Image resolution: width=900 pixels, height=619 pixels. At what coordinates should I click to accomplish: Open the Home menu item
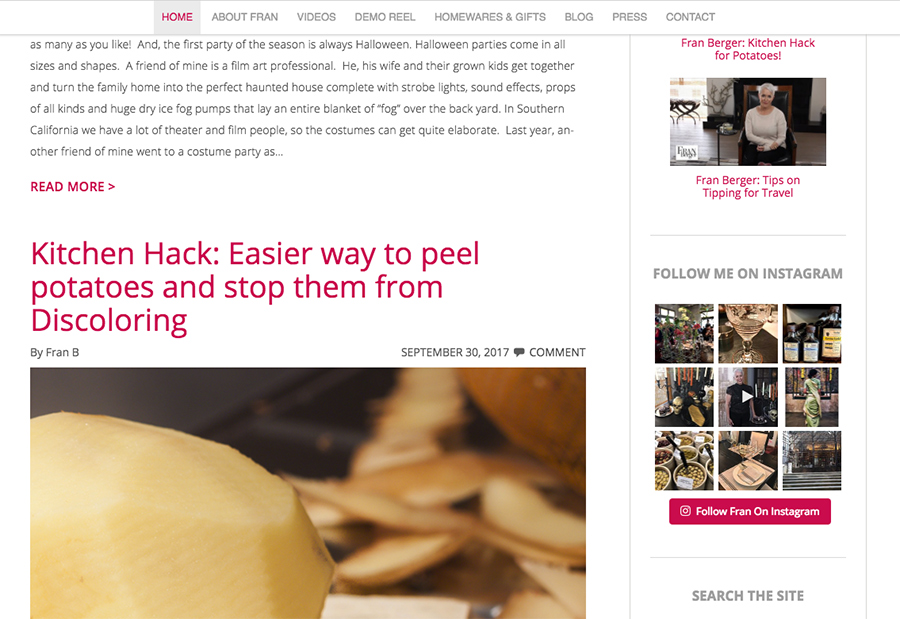point(177,17)
